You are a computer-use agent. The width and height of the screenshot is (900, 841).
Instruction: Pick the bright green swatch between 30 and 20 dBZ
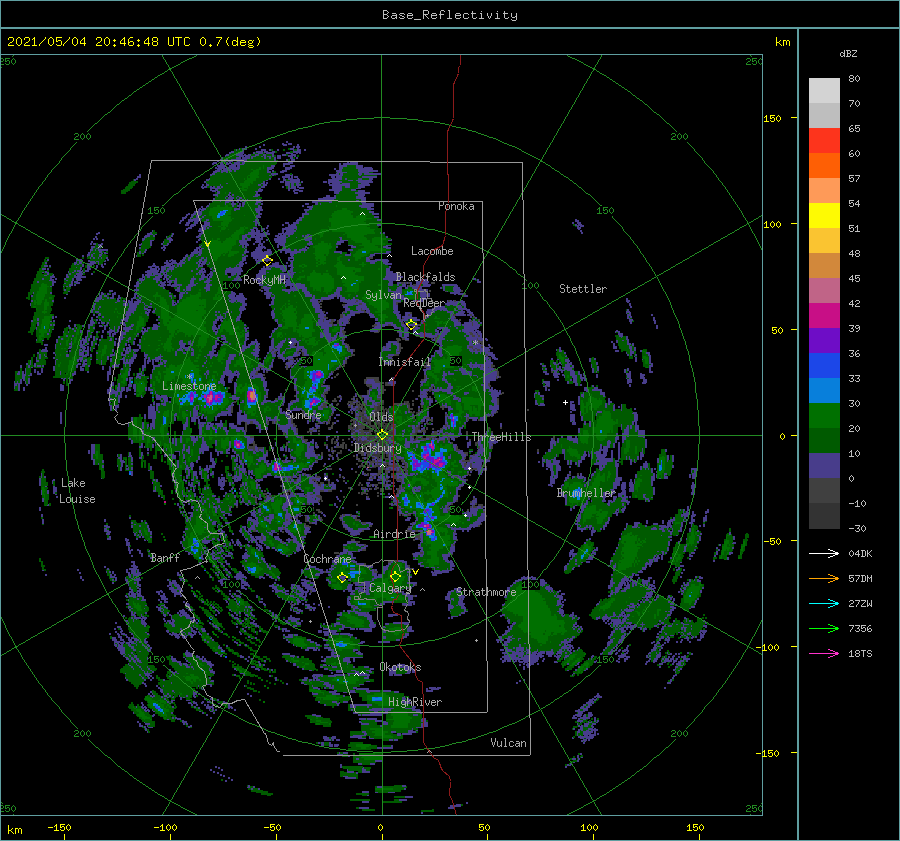point(824,416)
